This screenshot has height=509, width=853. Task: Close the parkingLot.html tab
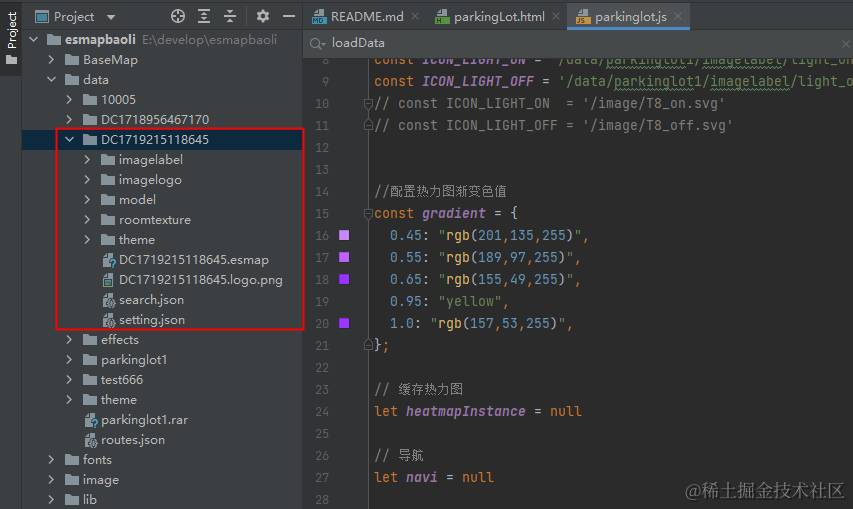[x=556, y=17]
